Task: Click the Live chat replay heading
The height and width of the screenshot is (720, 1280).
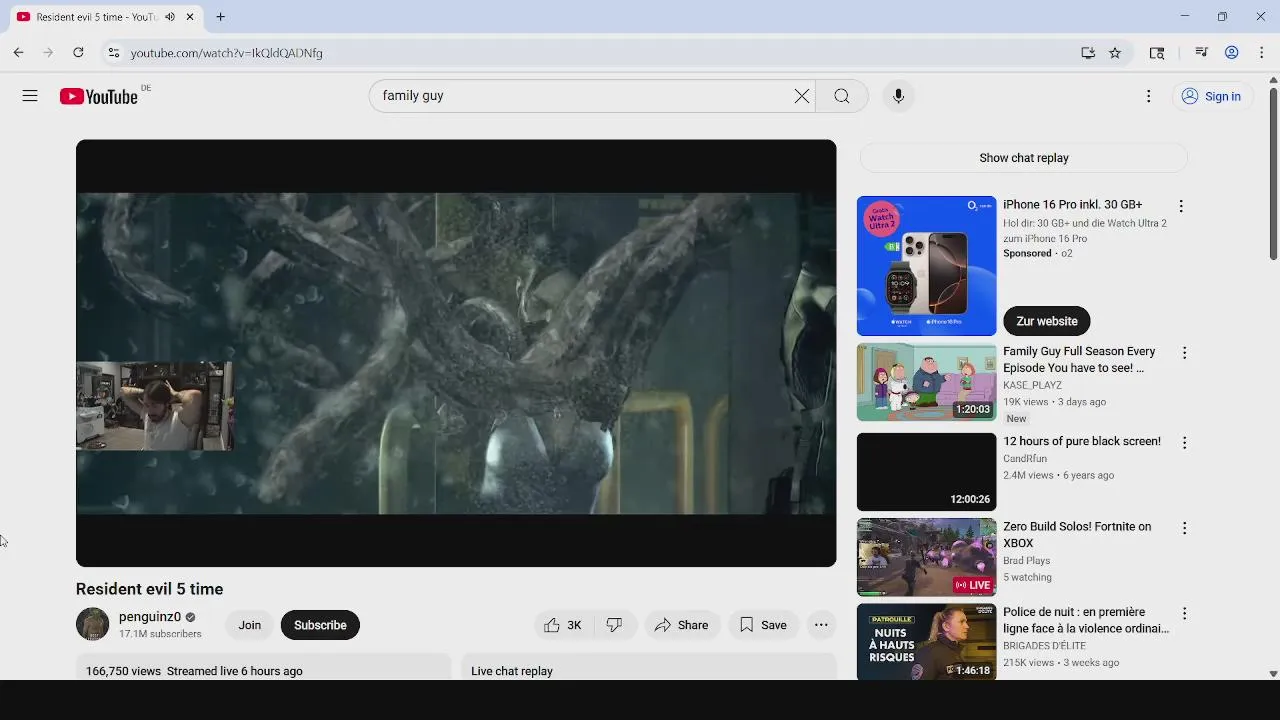Action: click(x=512, y=671)
